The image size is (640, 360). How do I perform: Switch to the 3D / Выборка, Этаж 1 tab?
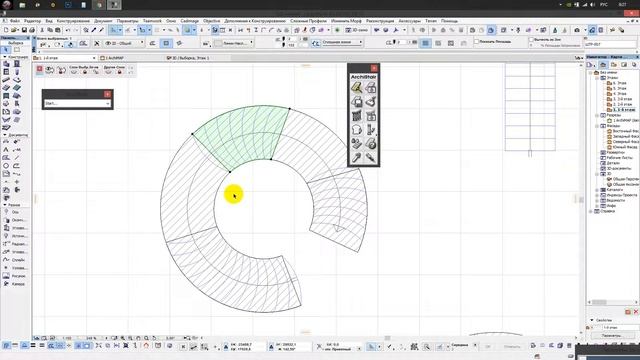point(188,58)
